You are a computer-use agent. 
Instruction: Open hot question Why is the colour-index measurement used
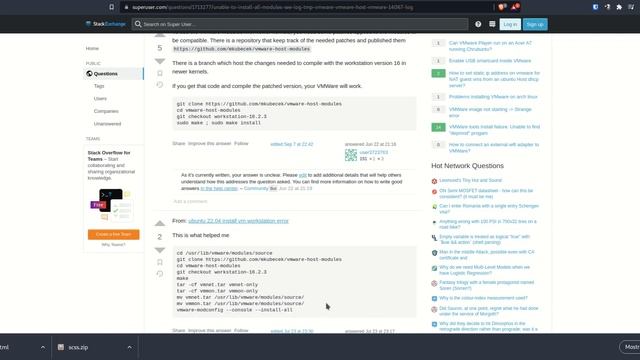pyautogui.click(x=483, y=298)
